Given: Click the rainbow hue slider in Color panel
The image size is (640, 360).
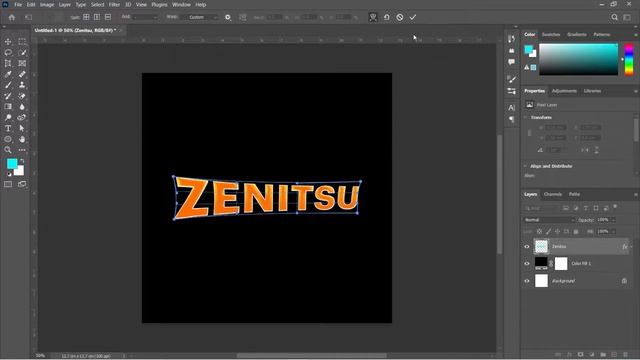Looking at the screenshot, I should (x=629, y=60).
